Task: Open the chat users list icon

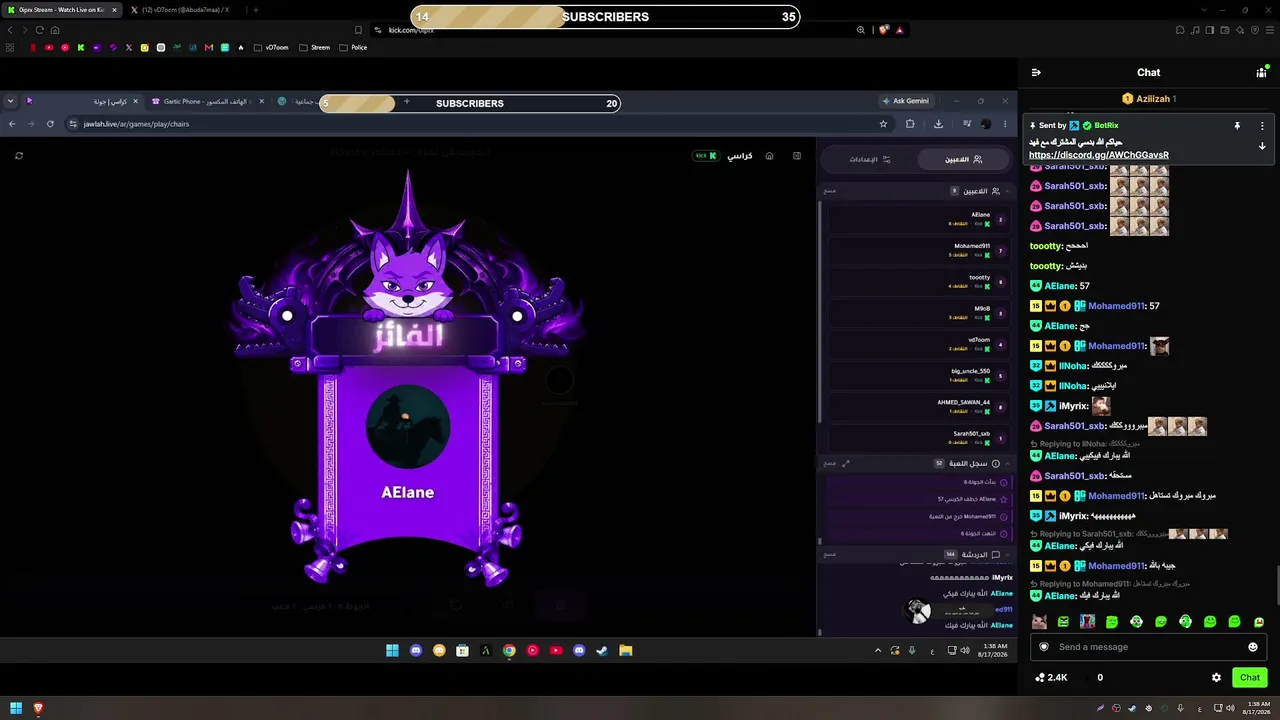Action: click(x=1262, y=72)
